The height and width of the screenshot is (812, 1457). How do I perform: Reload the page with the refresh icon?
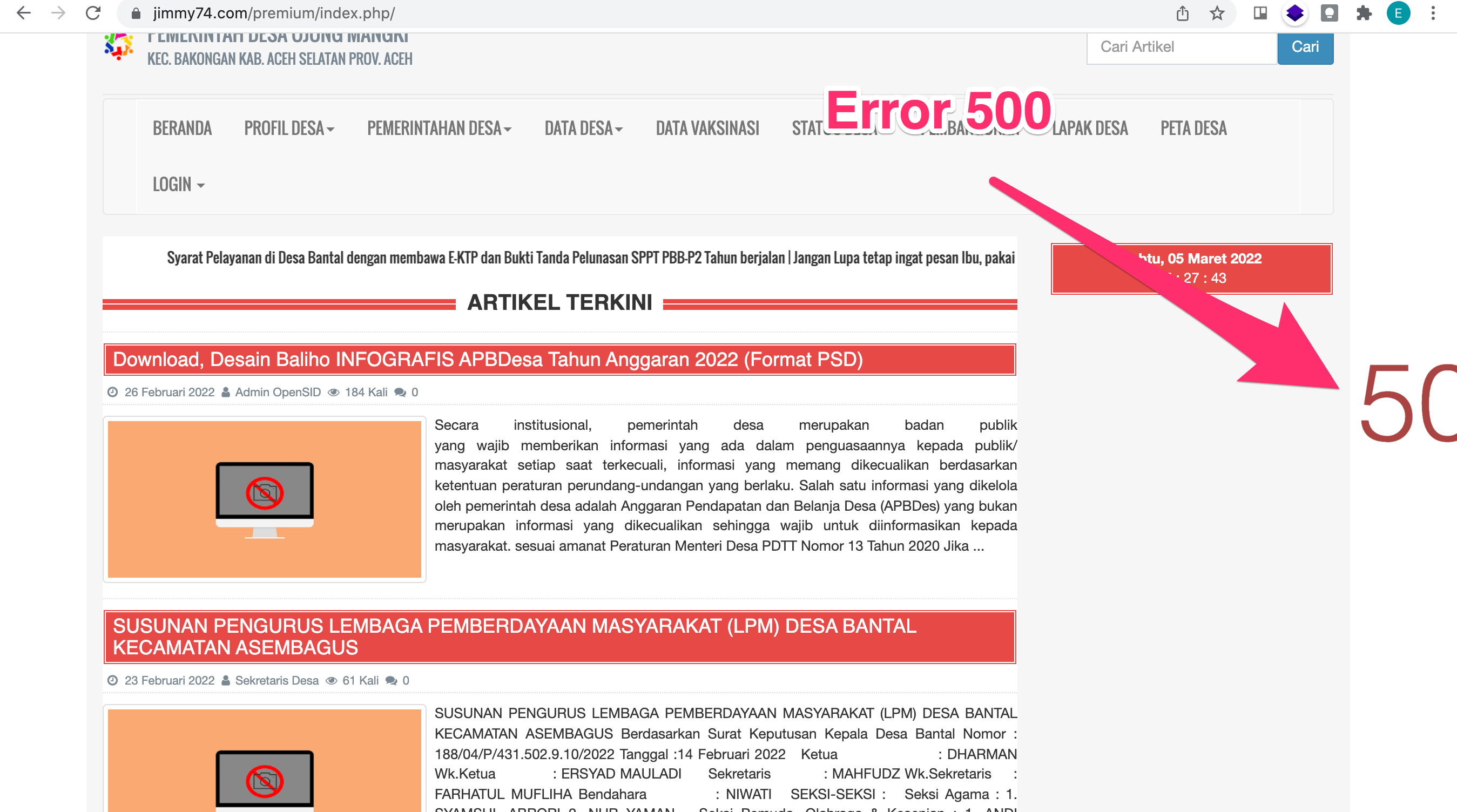[93, 12]
